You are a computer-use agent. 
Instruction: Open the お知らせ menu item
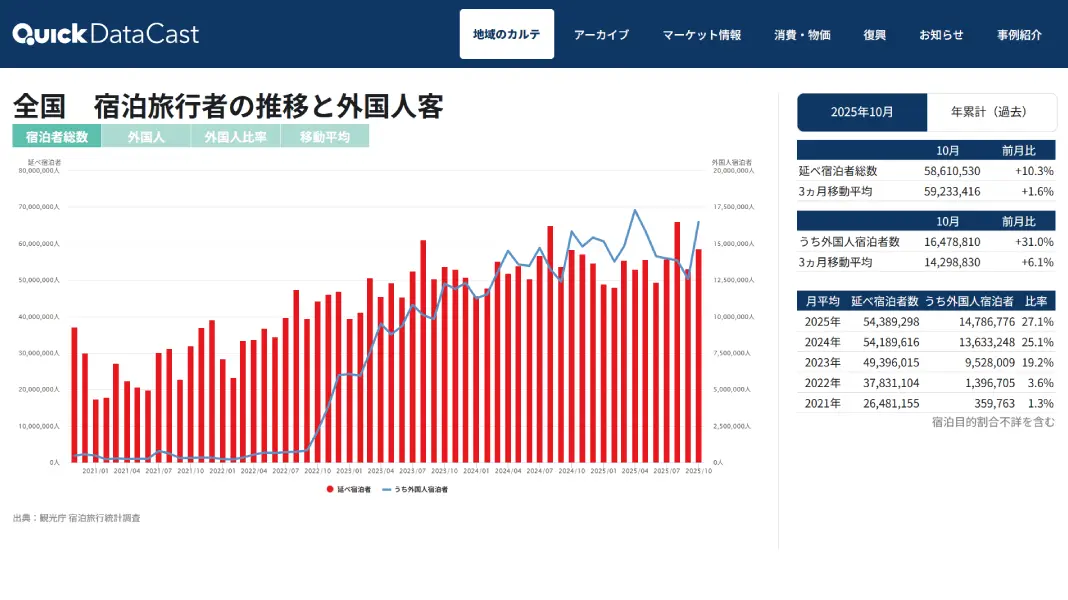click(x=941, y=35)
